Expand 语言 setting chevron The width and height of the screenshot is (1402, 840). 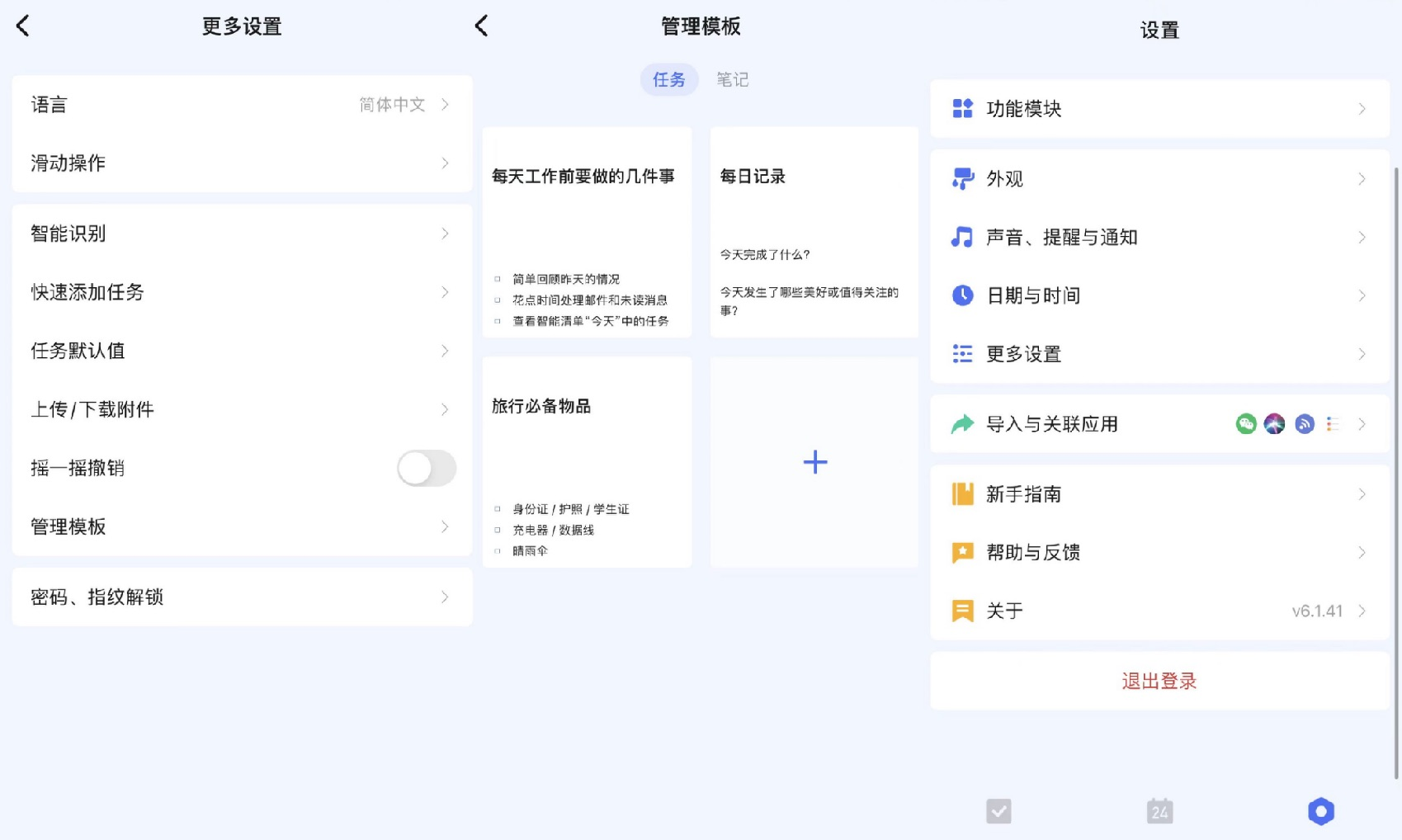click(445, 105)
